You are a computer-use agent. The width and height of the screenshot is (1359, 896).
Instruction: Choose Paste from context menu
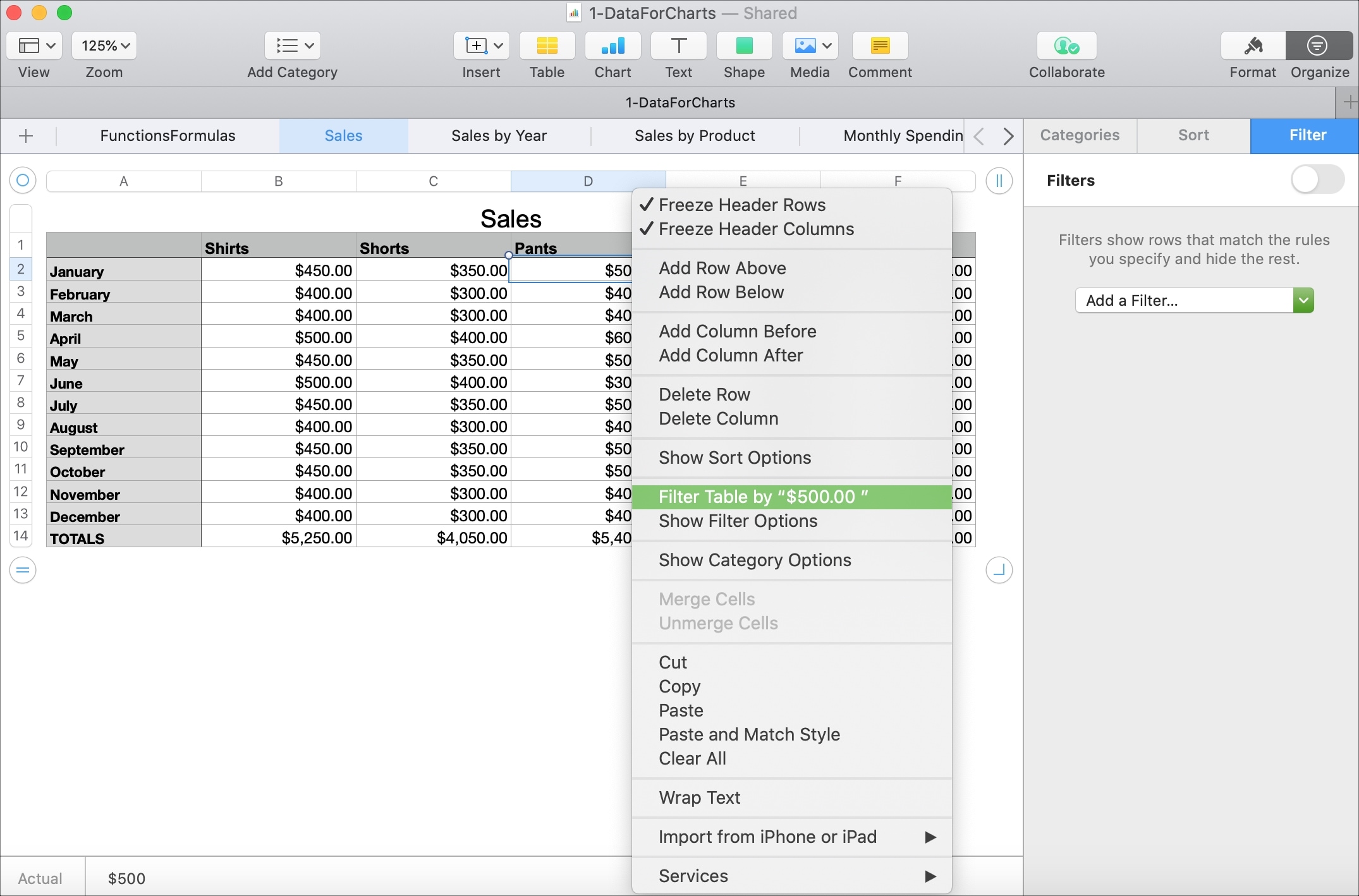click(791, 710)
